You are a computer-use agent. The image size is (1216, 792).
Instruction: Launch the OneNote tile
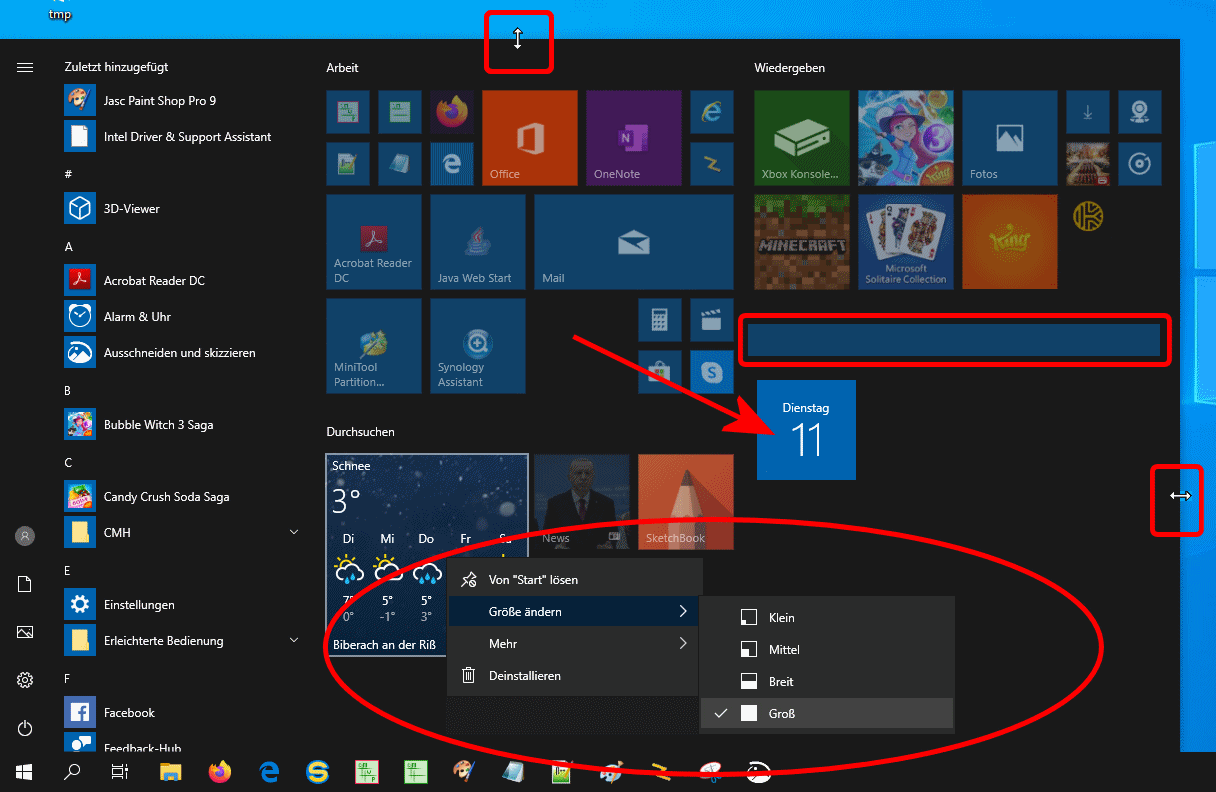click(633, 138)
